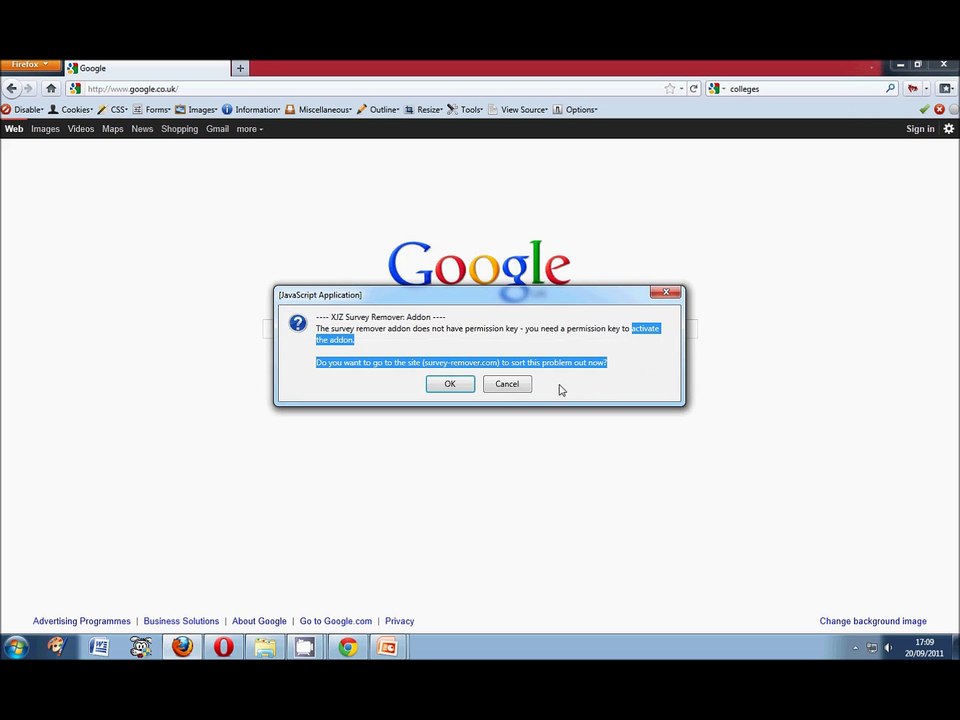Image resolution: width=960 pixels, height=720 pixels.
Task: Click Cancel in the JavaScript dialog
Action: click(x=507, y=384)
